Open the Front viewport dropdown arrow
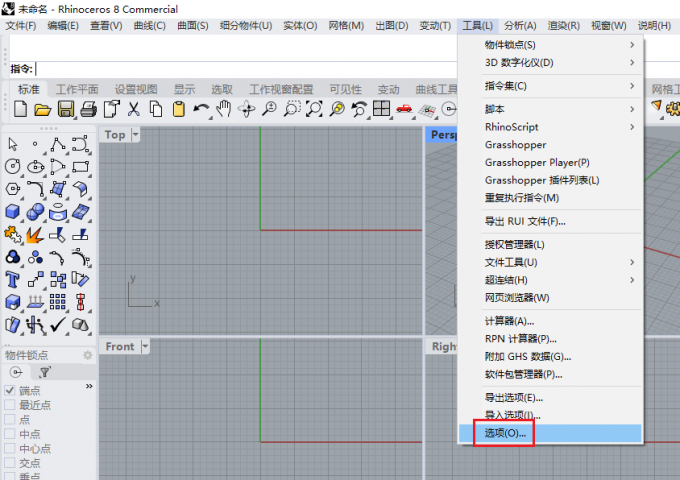This screenshot has width=680, height=480. [145, 346]
